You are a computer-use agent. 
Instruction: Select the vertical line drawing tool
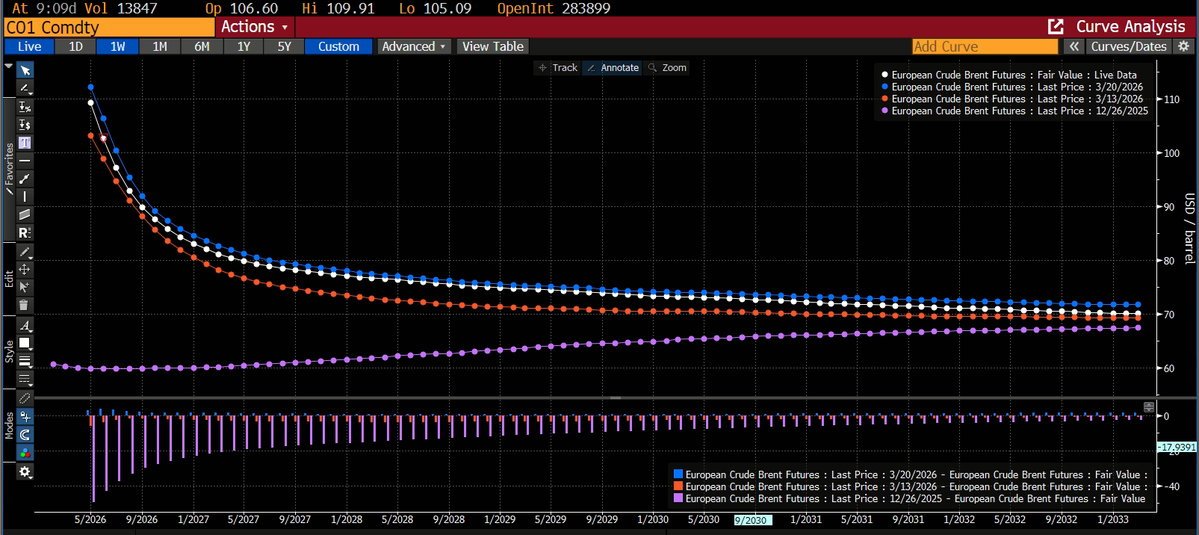coord(24,196)
